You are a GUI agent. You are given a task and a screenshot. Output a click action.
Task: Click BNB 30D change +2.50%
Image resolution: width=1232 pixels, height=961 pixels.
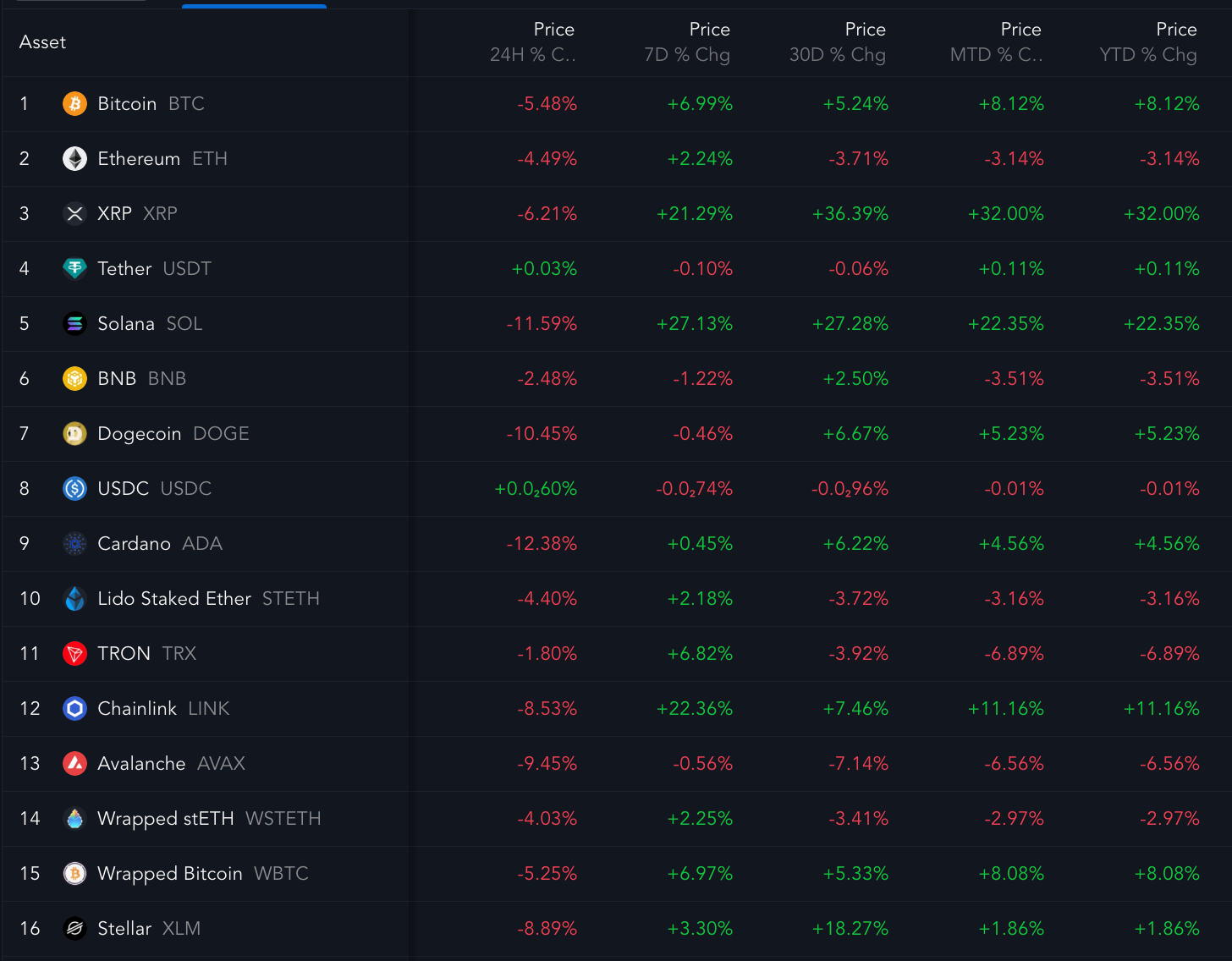855,379
